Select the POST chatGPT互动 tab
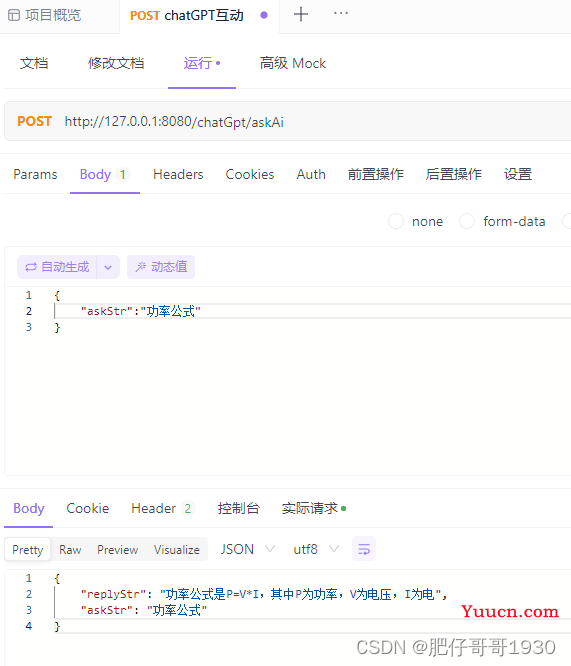Screen dimensions: 571x666 tap(187, 15)
